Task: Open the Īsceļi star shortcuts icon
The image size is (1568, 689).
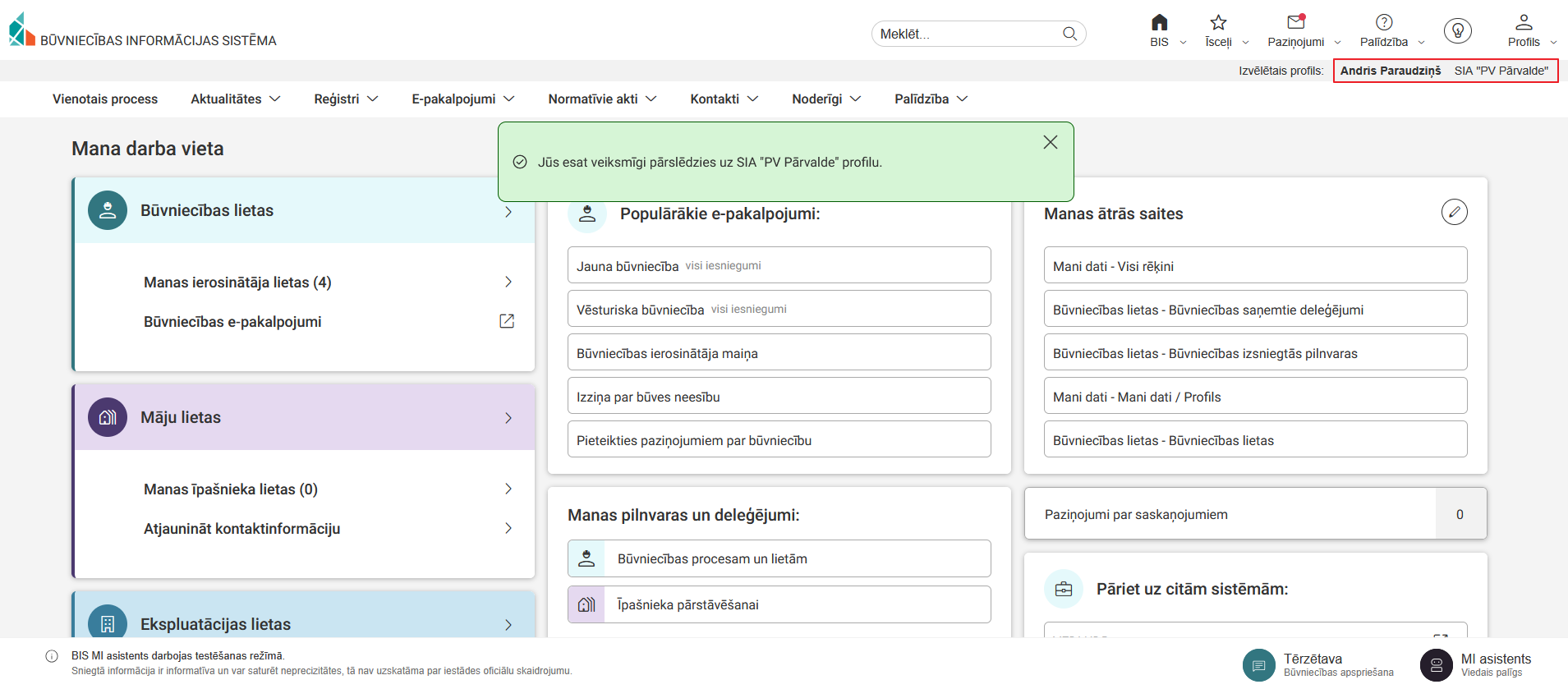Action: [x=1218, y=23]
